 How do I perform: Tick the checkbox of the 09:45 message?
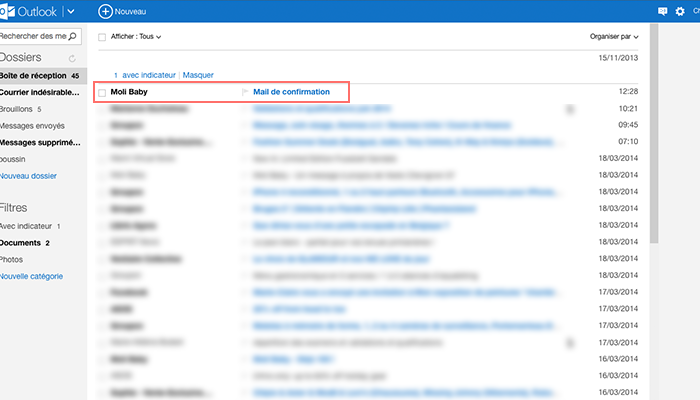point(102,126)
